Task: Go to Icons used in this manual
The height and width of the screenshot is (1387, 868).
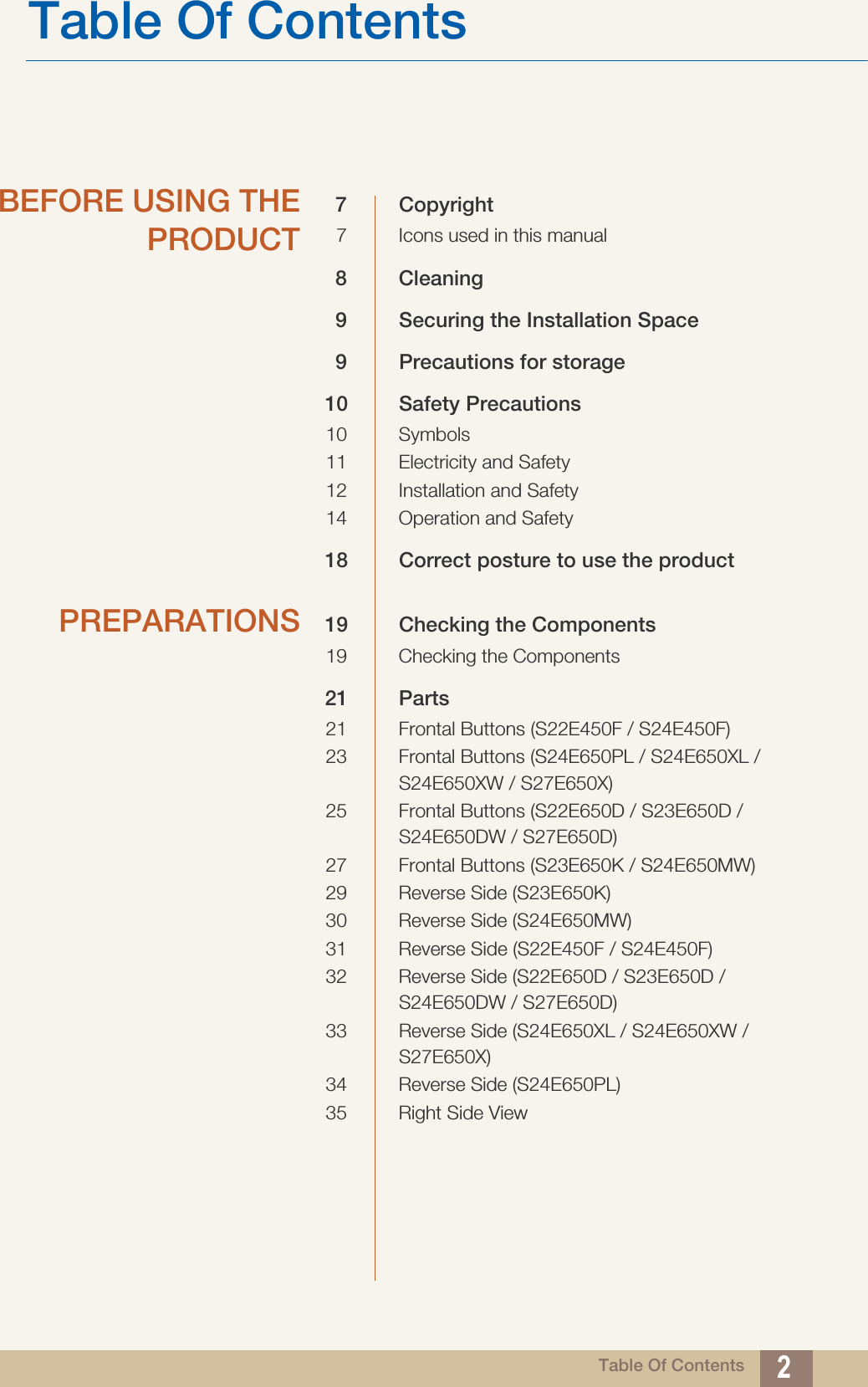Action: click(x=503, y=236)
